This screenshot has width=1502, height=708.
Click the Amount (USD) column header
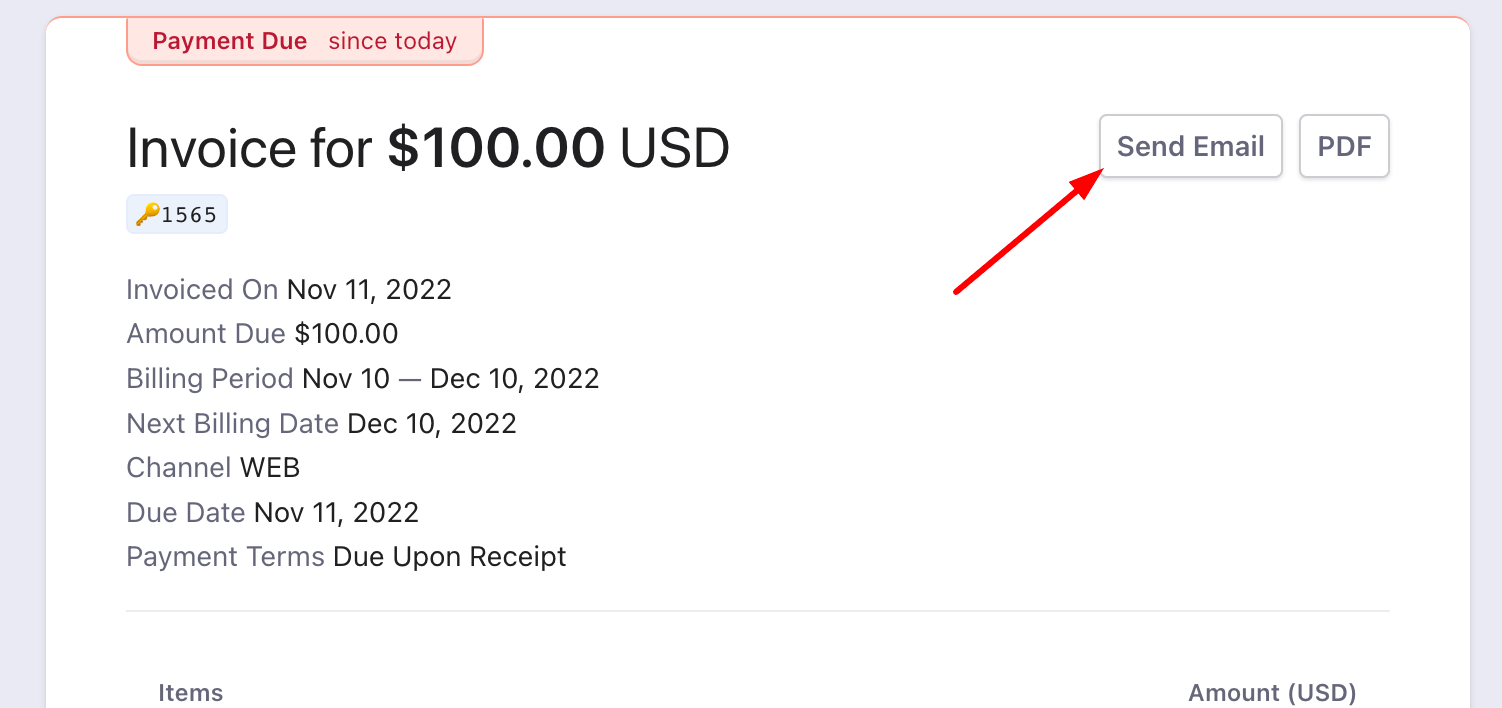pyautogui.click(x=1272, y=693)
